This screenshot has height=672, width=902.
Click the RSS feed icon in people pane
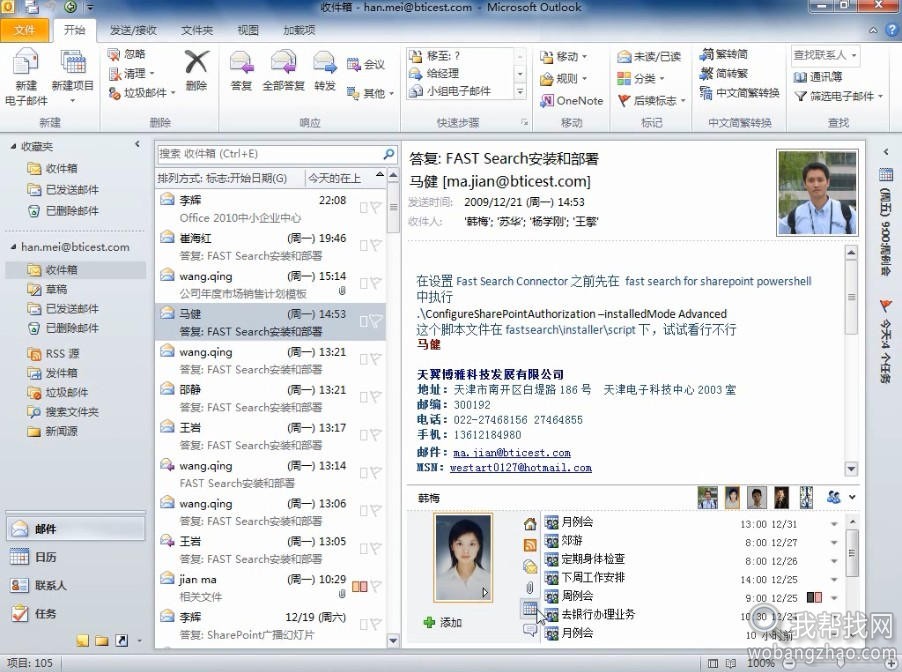[530, 545]
